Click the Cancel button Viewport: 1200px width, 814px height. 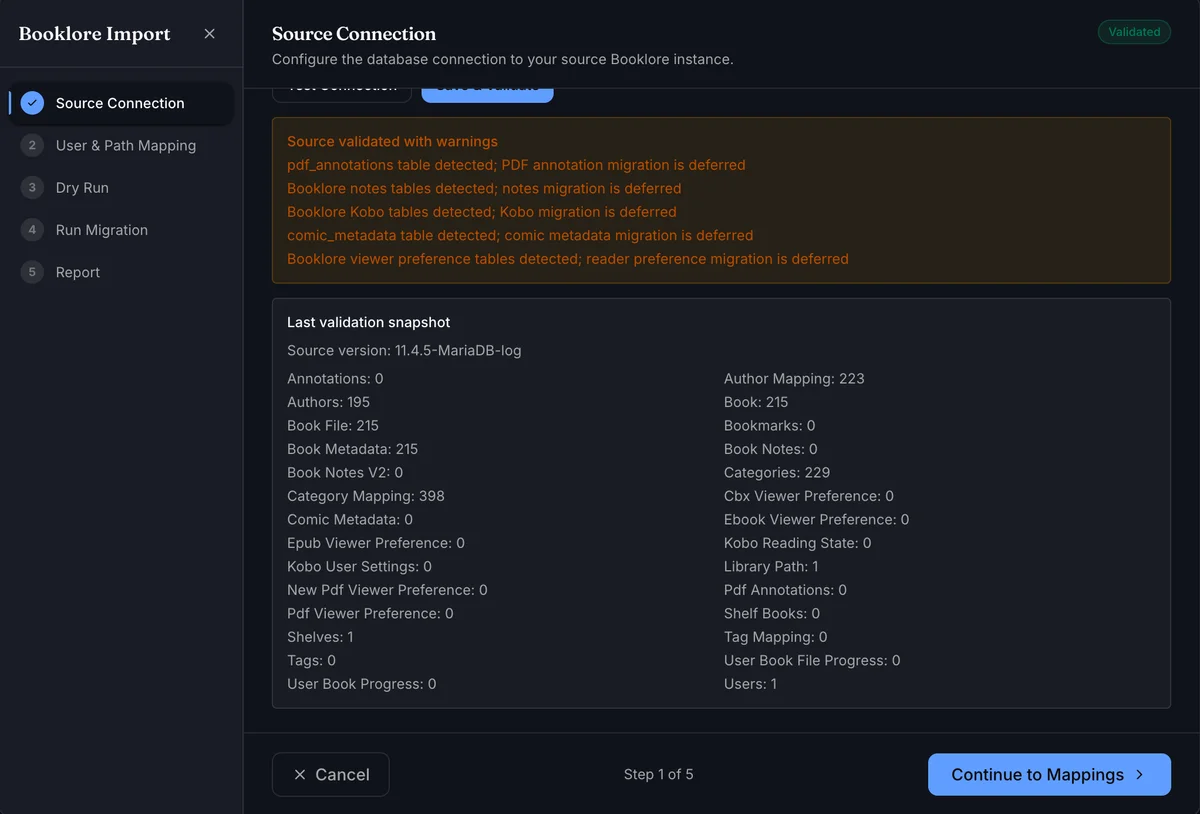(x=330, y=775)
